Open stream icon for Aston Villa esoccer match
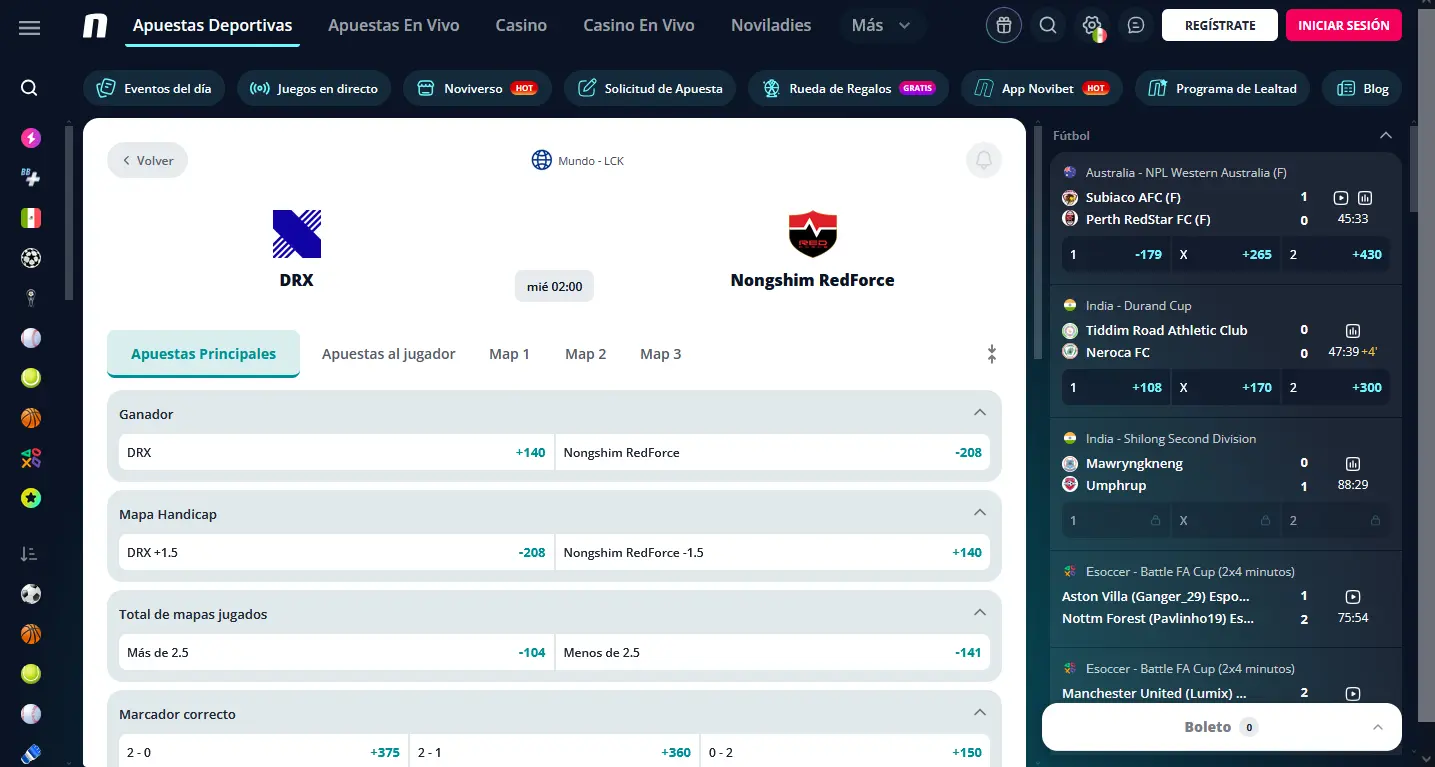The width and height of the screenshot is (1435, 767). click(x=1353, y=596)
